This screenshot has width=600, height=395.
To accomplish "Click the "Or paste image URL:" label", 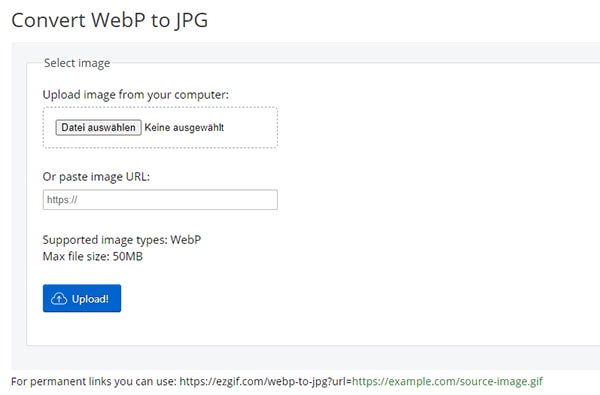I will coord(96,176).
